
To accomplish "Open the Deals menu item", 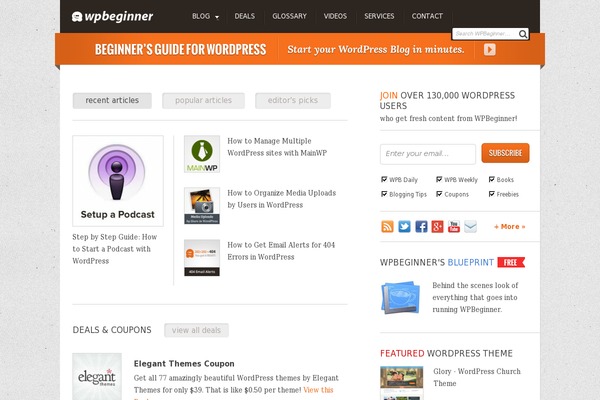I will pos(245,16).
